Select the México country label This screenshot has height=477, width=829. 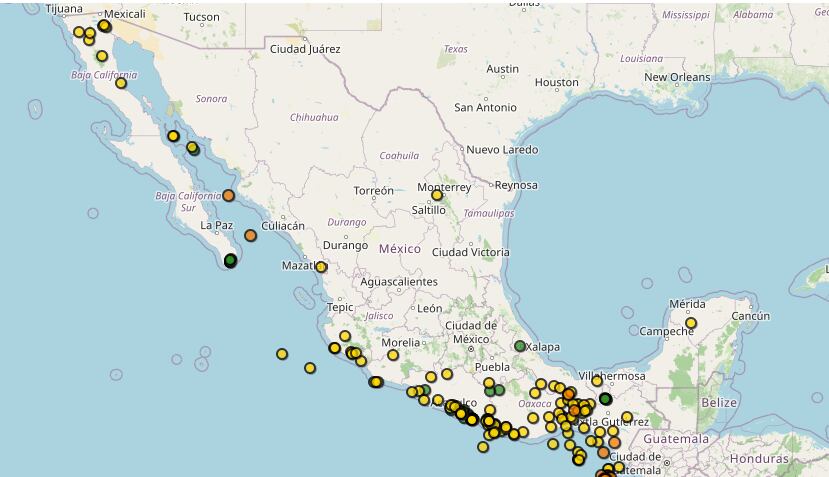(x=400, y=249)
